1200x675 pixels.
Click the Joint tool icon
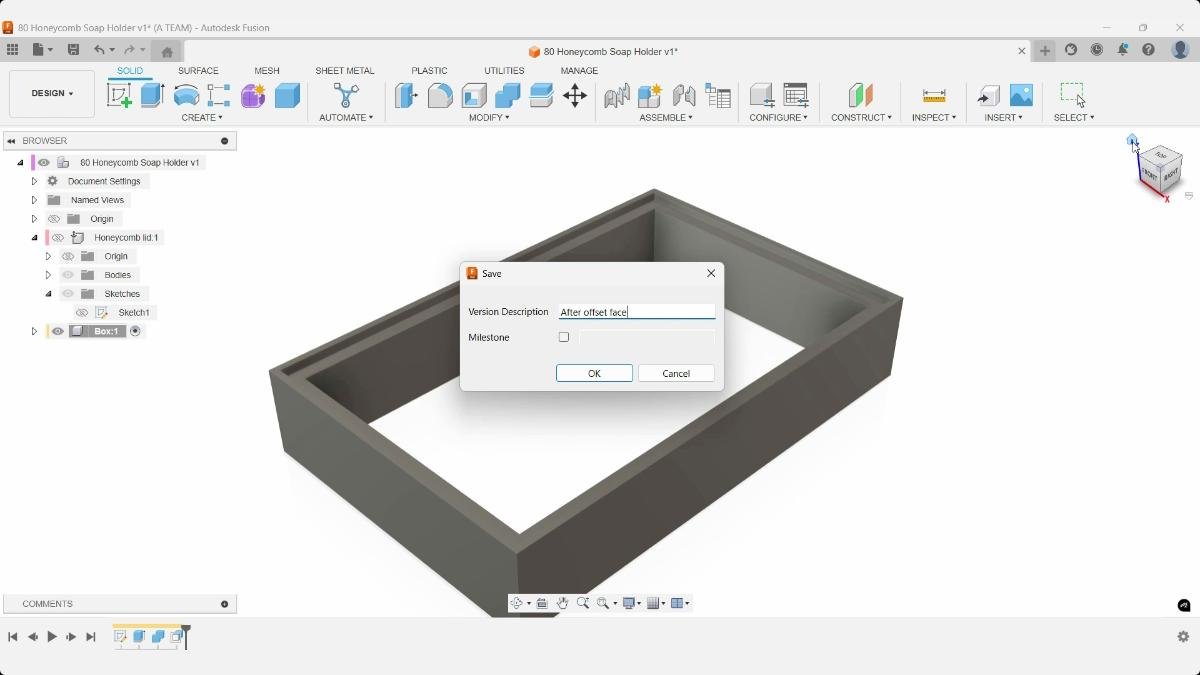(684, 95)
